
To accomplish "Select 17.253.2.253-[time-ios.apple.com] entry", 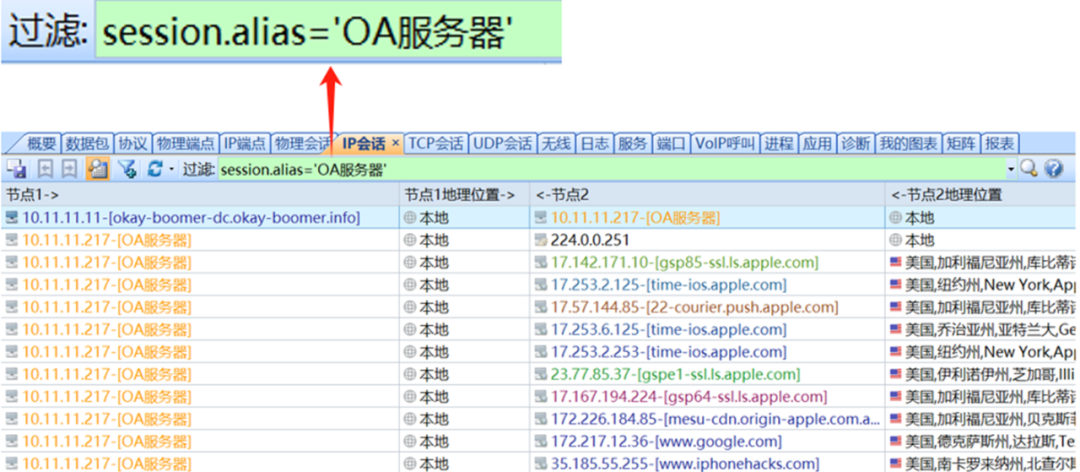I will [x=669, y=352].
